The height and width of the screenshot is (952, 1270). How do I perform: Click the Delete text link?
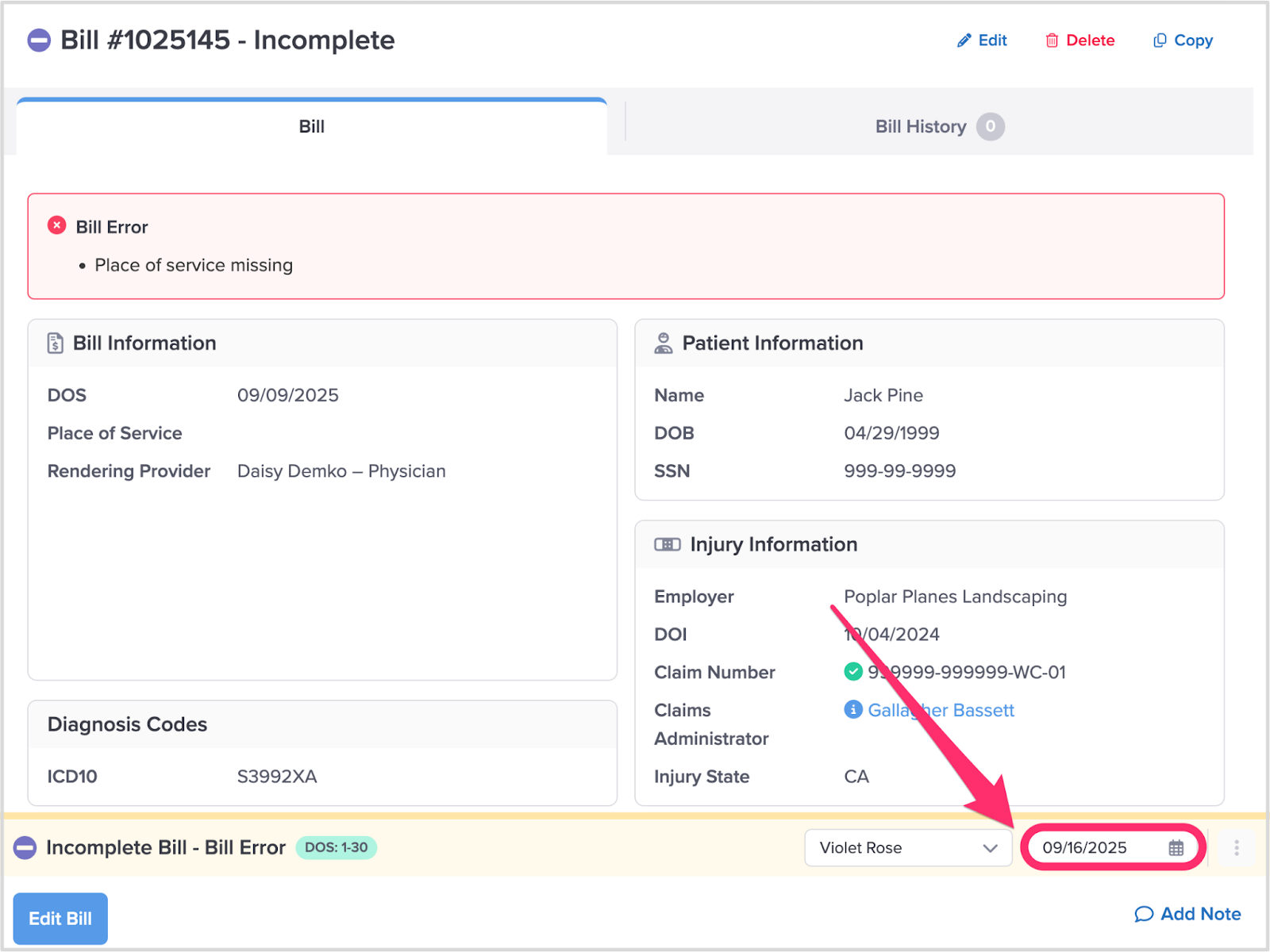1090,40
